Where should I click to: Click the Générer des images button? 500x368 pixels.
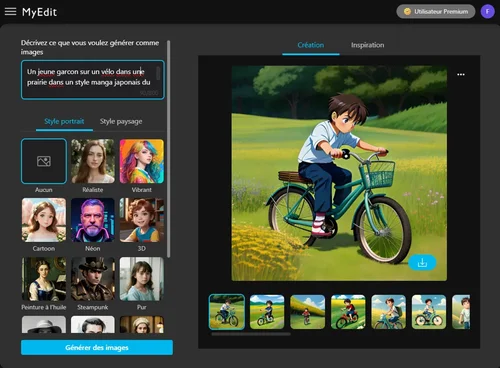click(x=97, y=348)
